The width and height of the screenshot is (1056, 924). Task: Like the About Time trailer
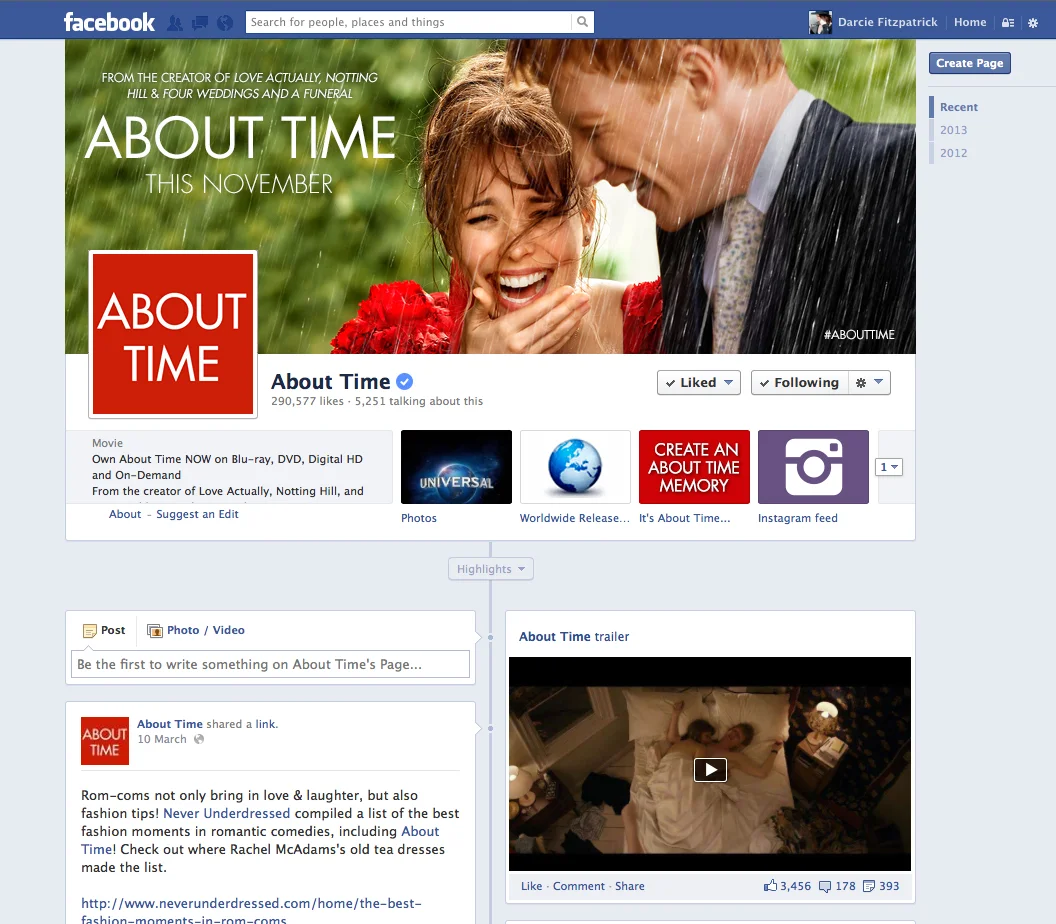(x=531, y=886)
